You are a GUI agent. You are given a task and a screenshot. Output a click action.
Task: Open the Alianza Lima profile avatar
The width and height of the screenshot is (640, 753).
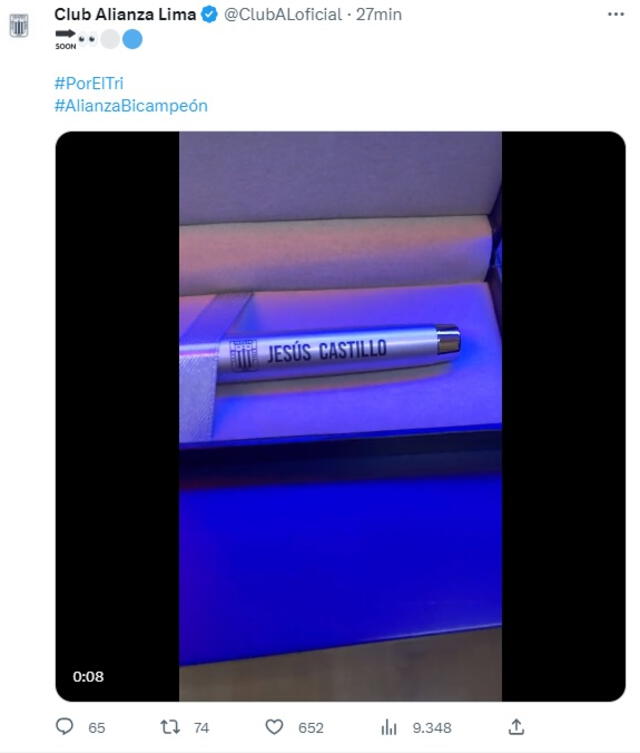(x=19, y=25)
